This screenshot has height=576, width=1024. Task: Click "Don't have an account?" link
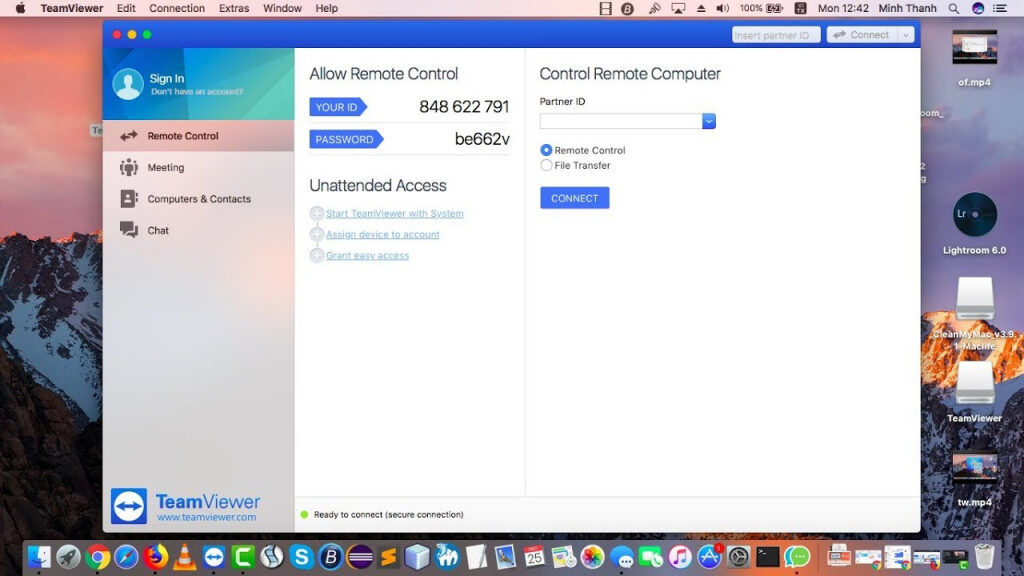pyautogui.click(x=197, y=92)
